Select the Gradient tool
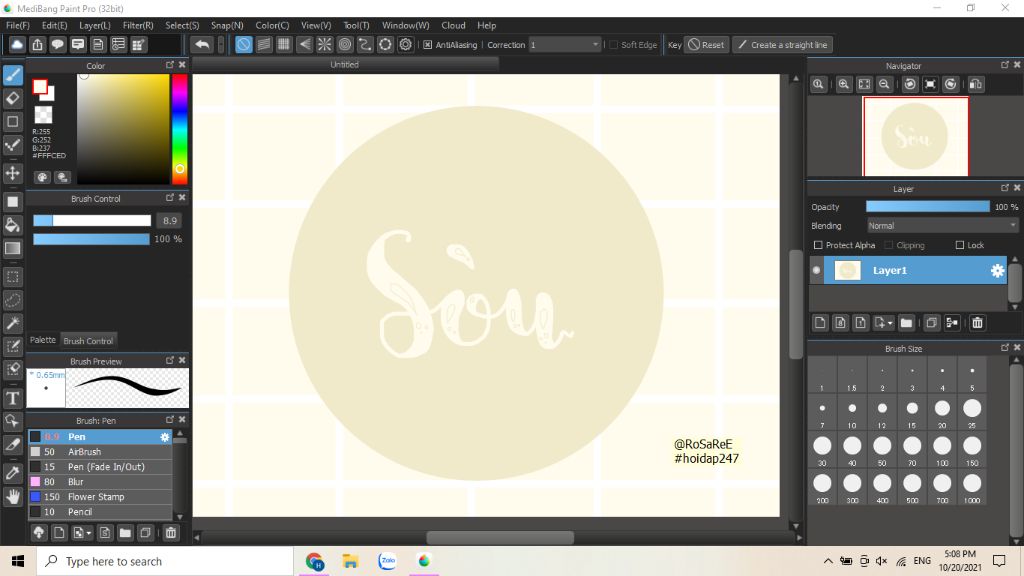The image size is (1024, 576). point(12,249)
